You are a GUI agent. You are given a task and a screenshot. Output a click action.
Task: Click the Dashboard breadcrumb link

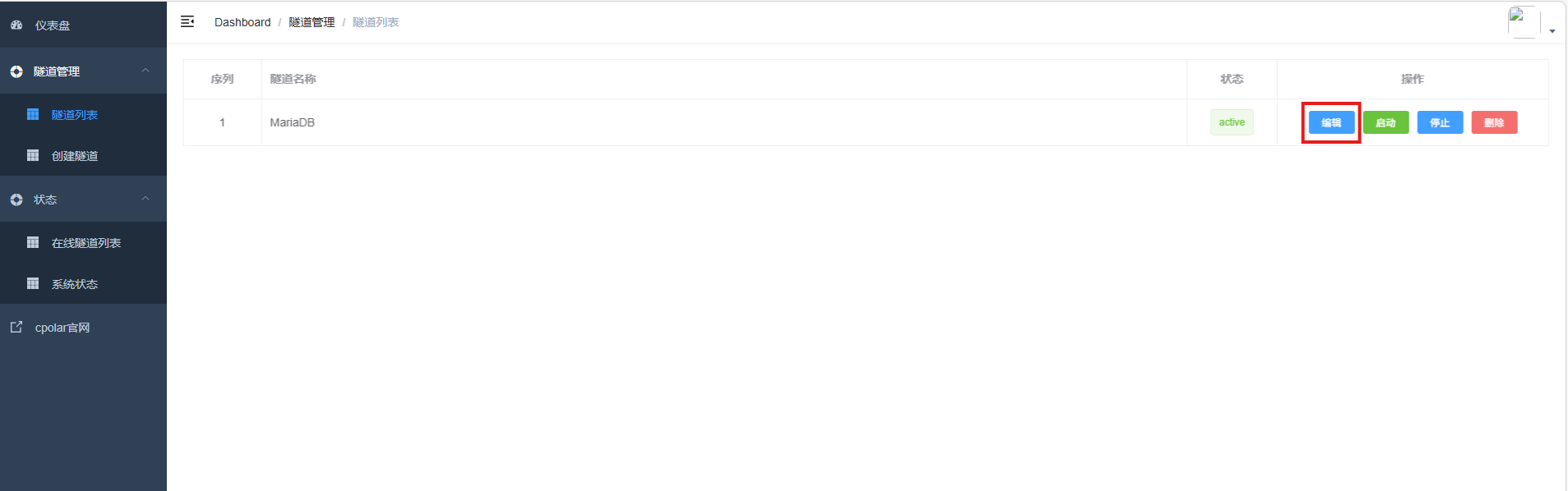[x=242, y=22]
